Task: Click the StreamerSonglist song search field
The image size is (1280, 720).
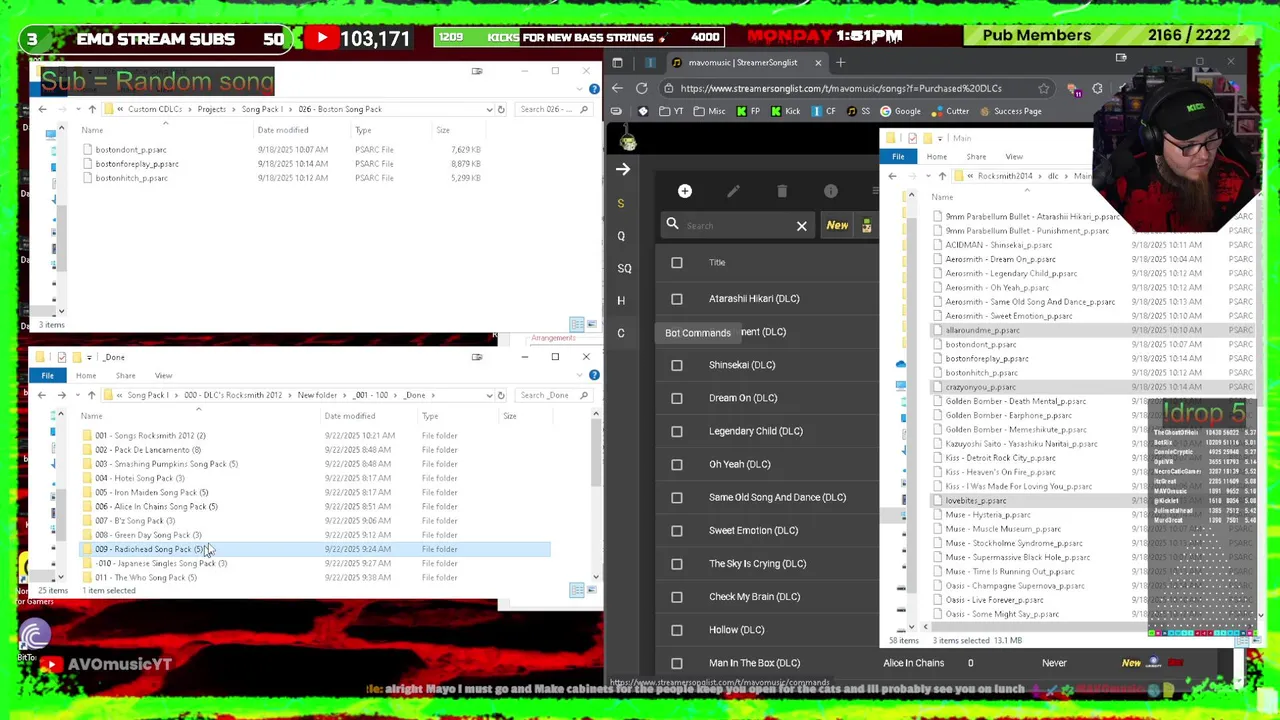Action: tap(737, 226)
